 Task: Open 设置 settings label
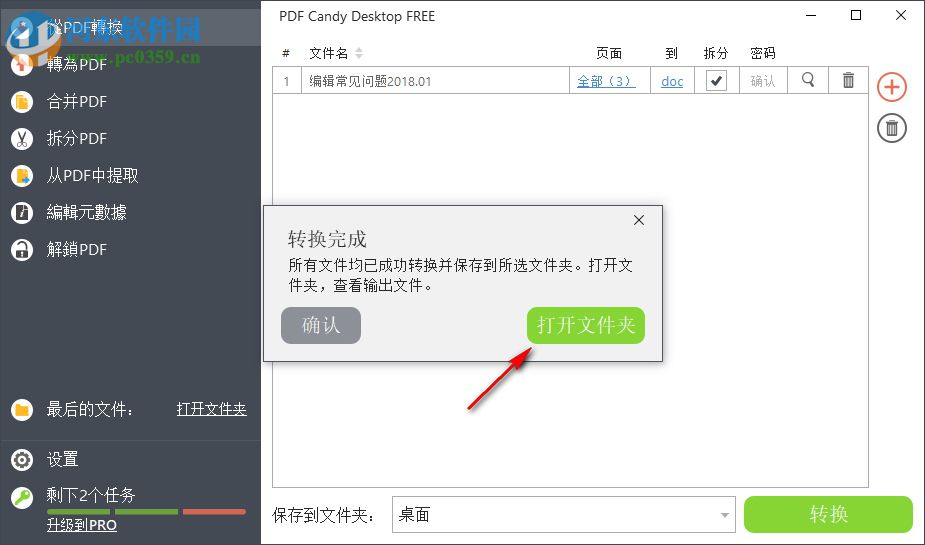click(63, 459)
